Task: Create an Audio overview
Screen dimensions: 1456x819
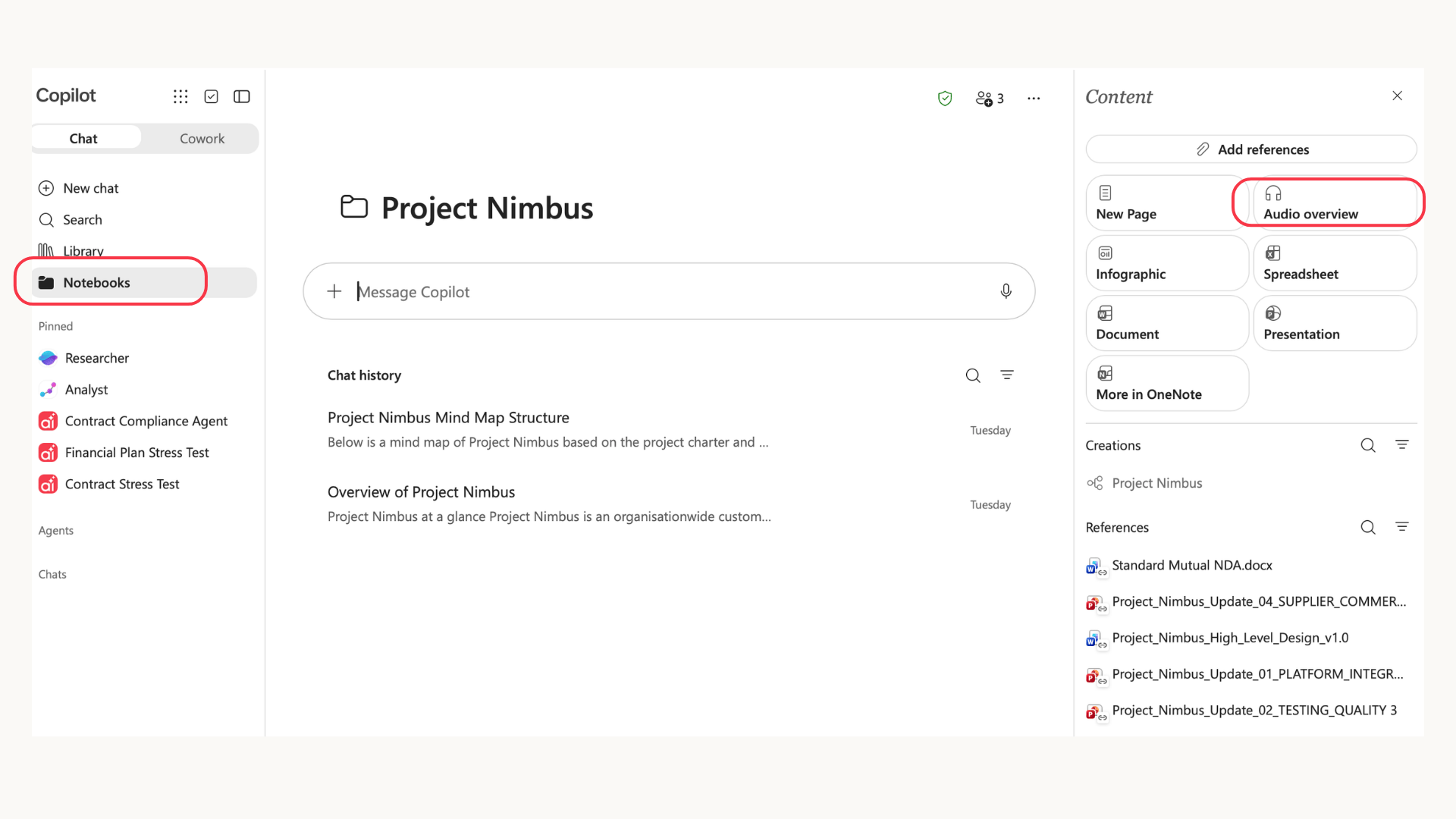Action: tap(1335, 202)
